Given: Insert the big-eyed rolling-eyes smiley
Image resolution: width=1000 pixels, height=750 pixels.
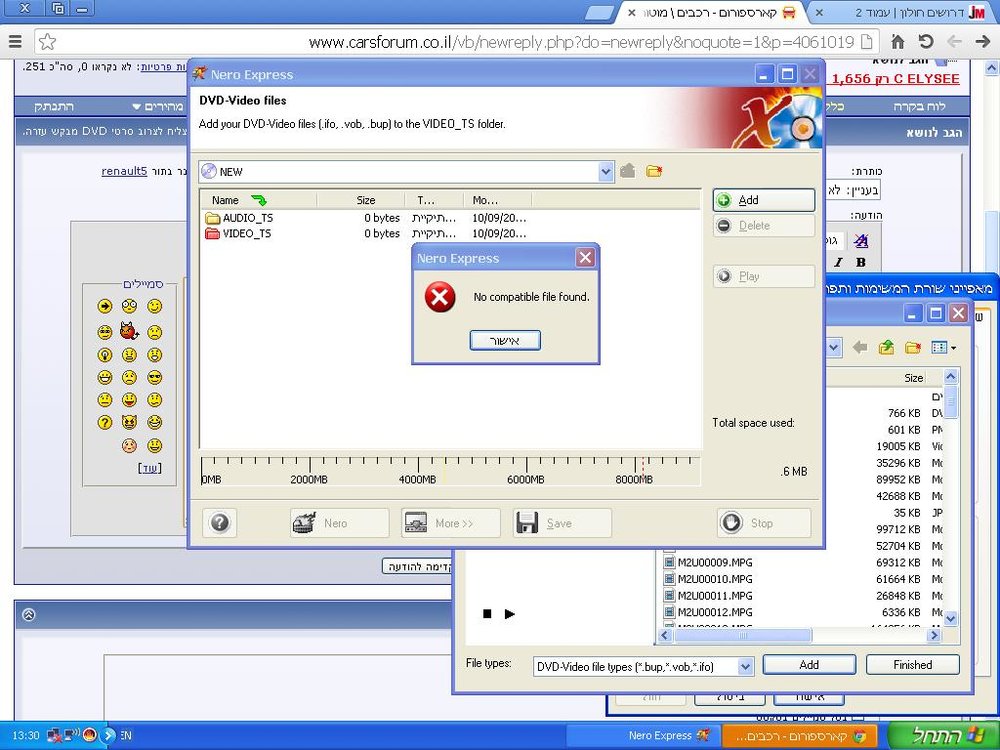Looking at the screenshot, I should point(129,306).
